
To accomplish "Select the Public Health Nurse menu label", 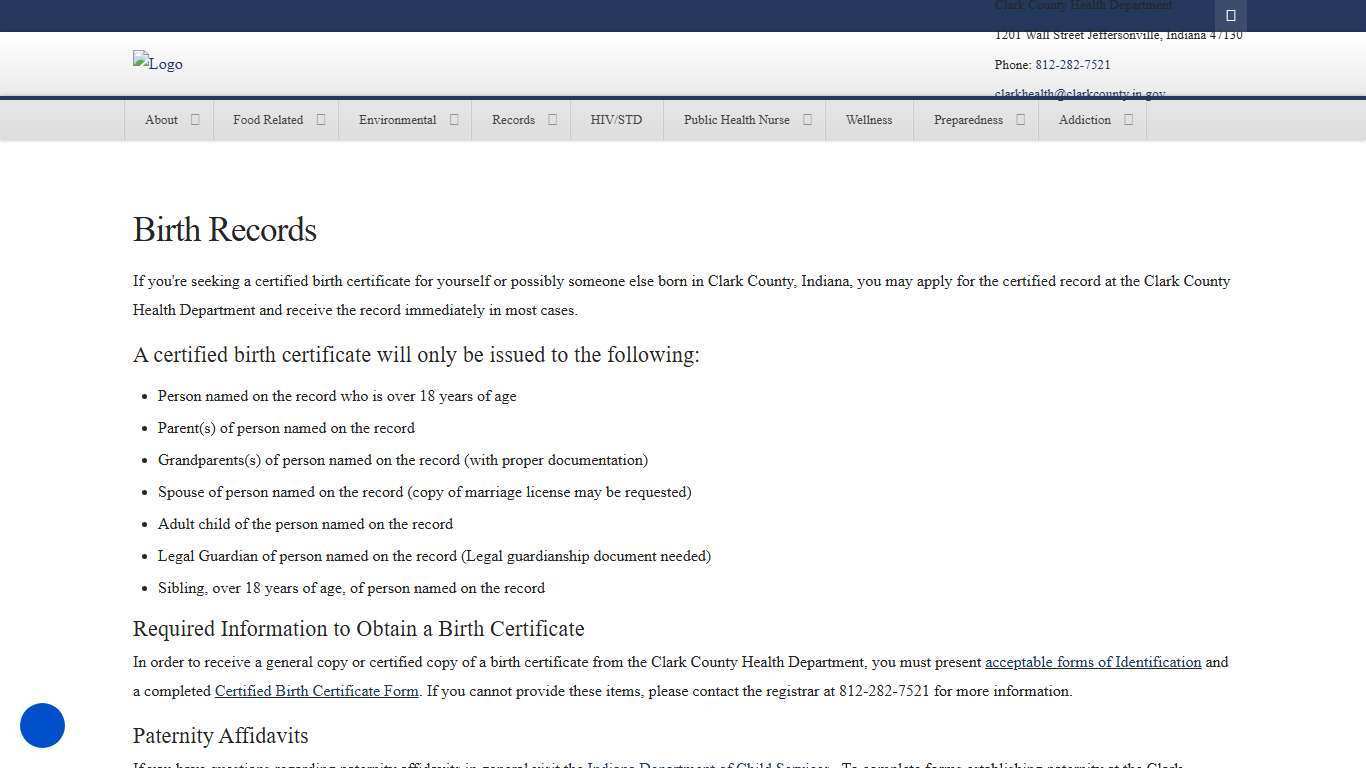I will point(736,120).
